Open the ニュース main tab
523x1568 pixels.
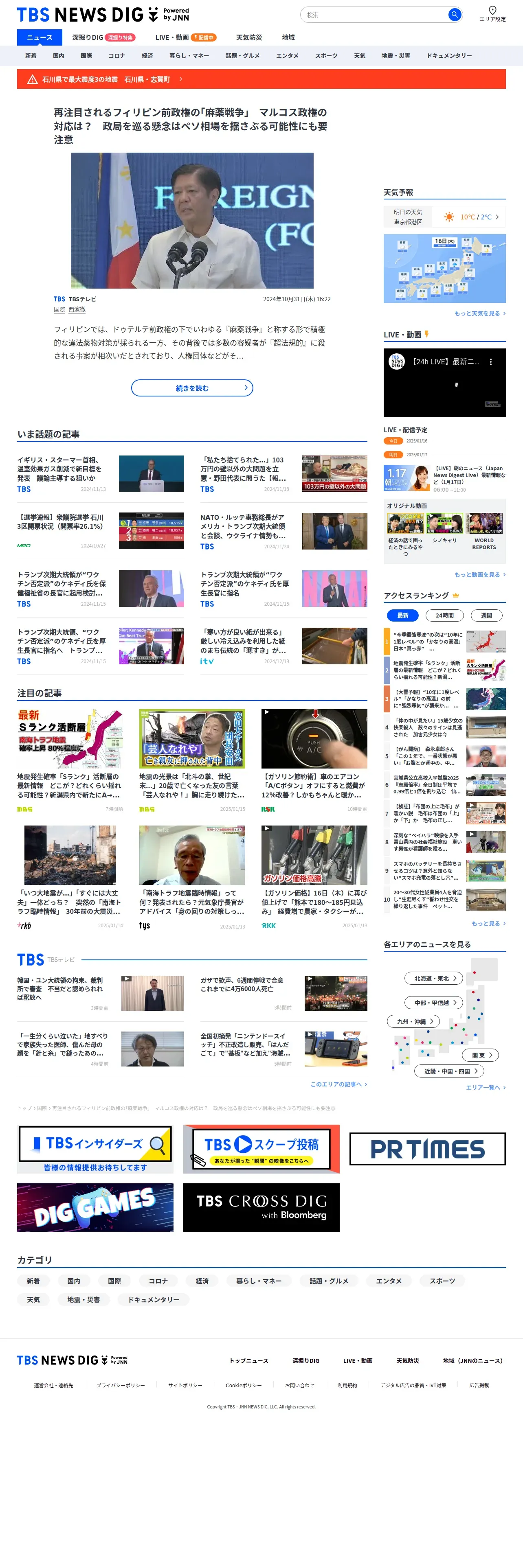pyautogui.click(x=40, y=38)
